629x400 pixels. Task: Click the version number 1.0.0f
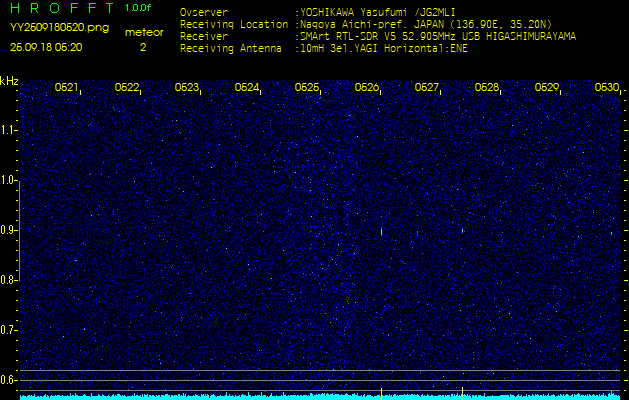pos(140,9)
